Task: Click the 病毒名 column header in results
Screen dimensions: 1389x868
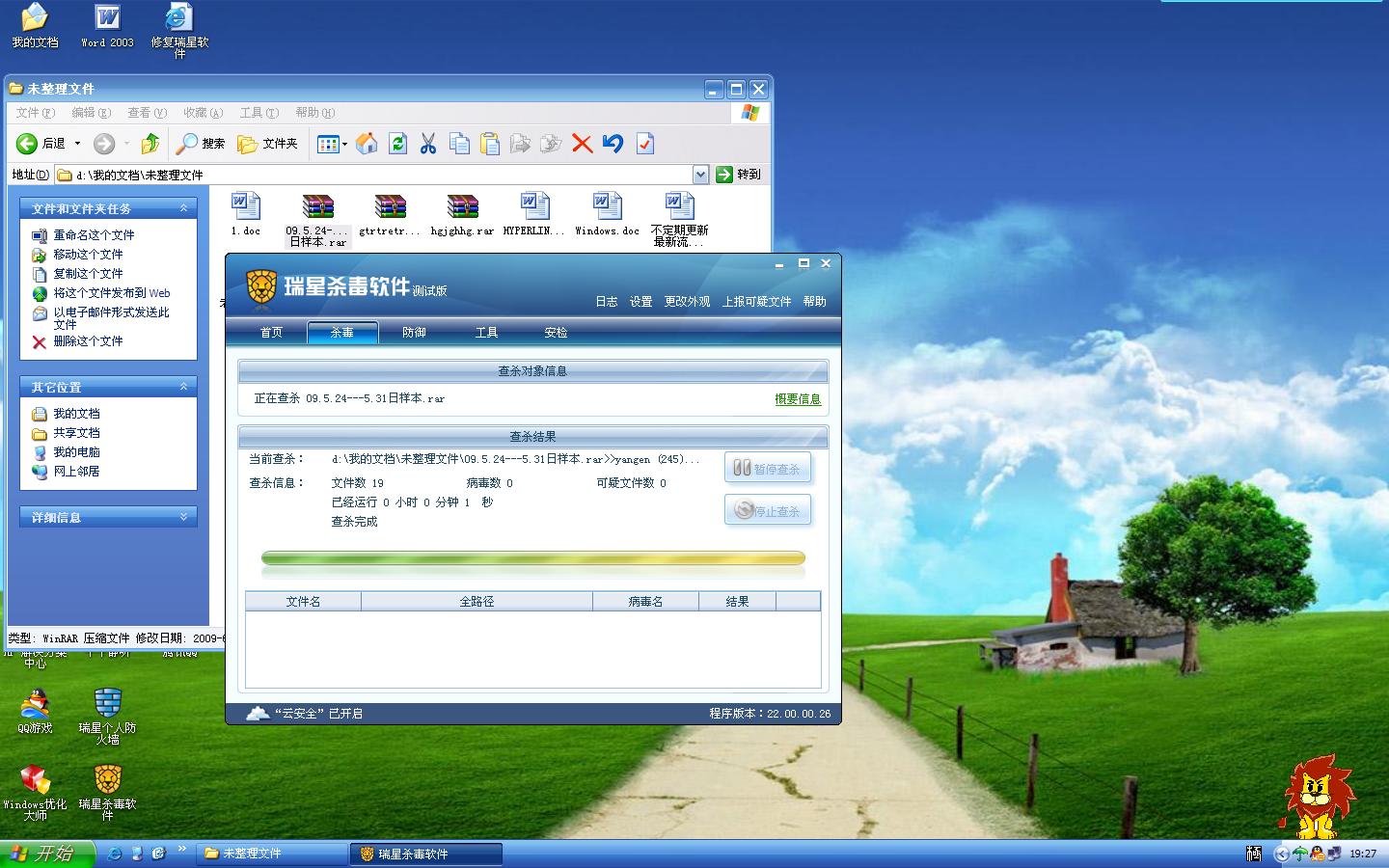Action: (x=645, y=602)
